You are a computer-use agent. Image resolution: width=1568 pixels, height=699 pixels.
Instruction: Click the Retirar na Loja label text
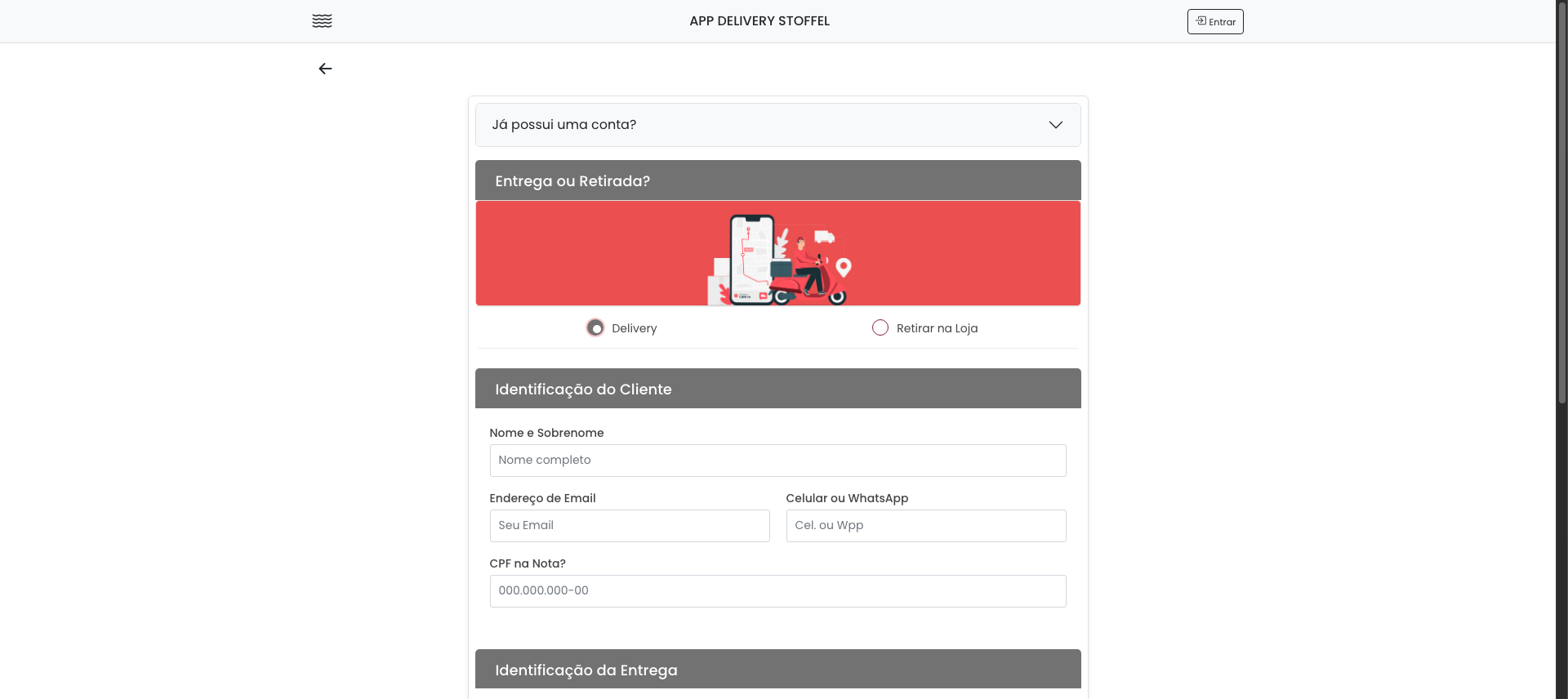coord(937,328)
